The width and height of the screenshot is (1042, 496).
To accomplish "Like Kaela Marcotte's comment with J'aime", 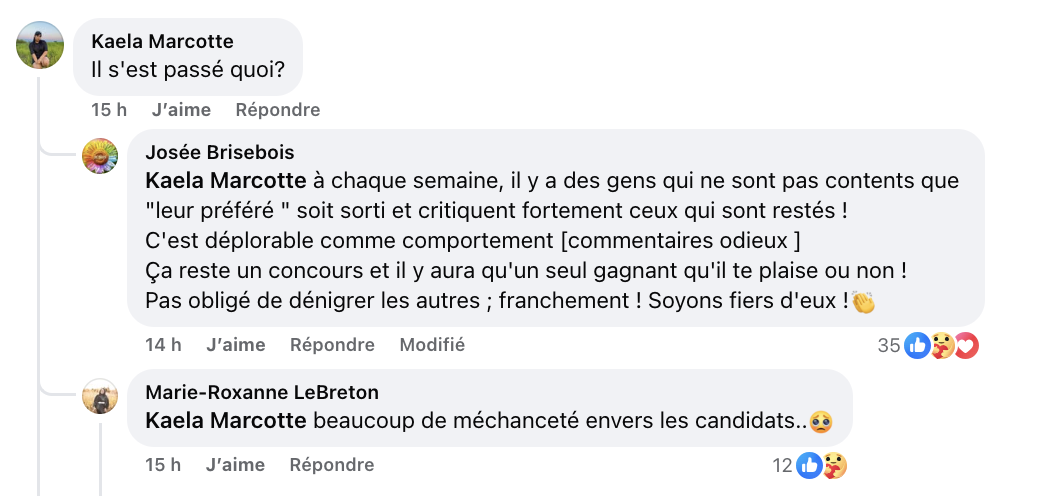I will 181,110.
